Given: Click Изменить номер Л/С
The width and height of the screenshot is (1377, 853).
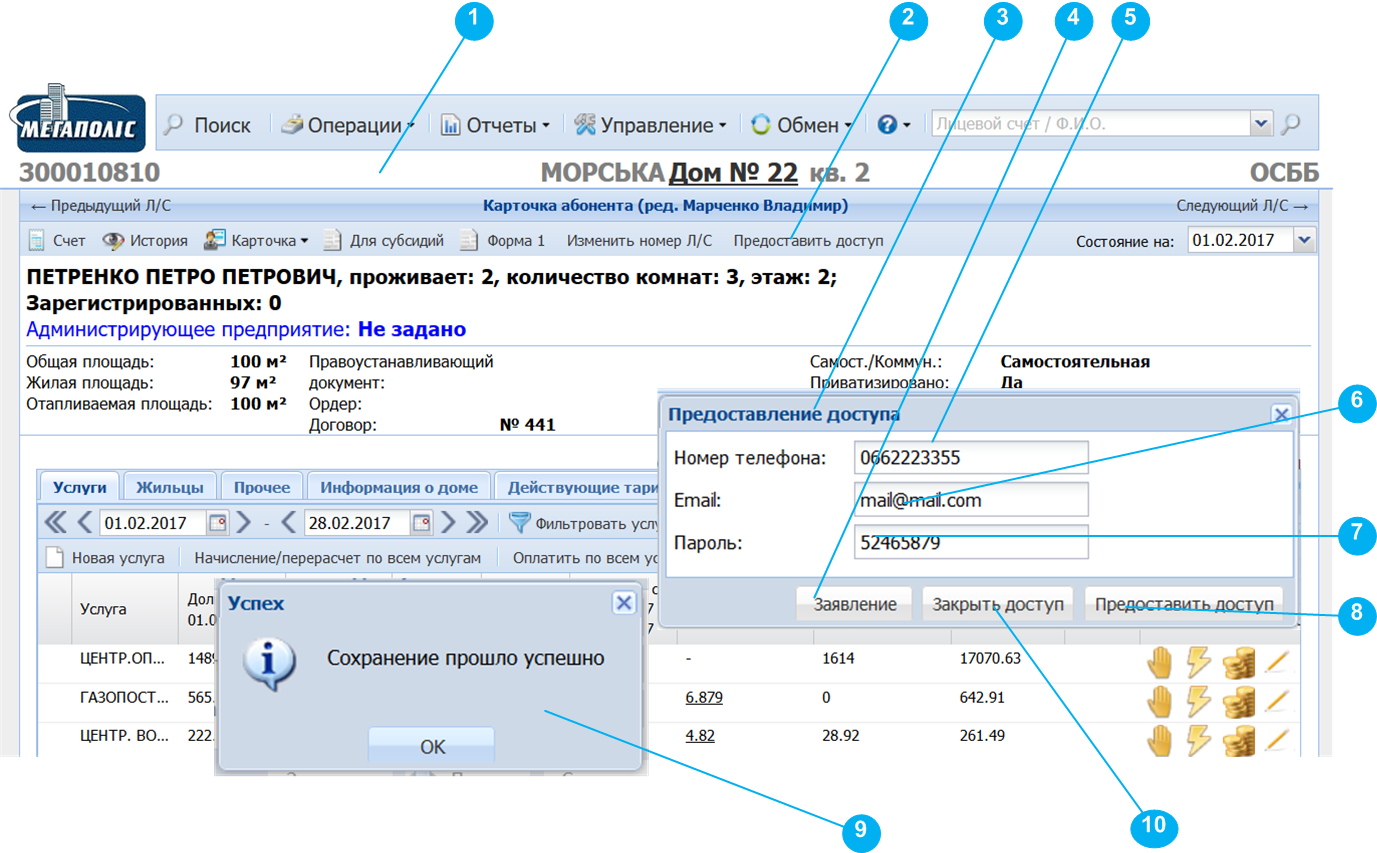Looking at the screenshot, I should (x=639, y=241).
